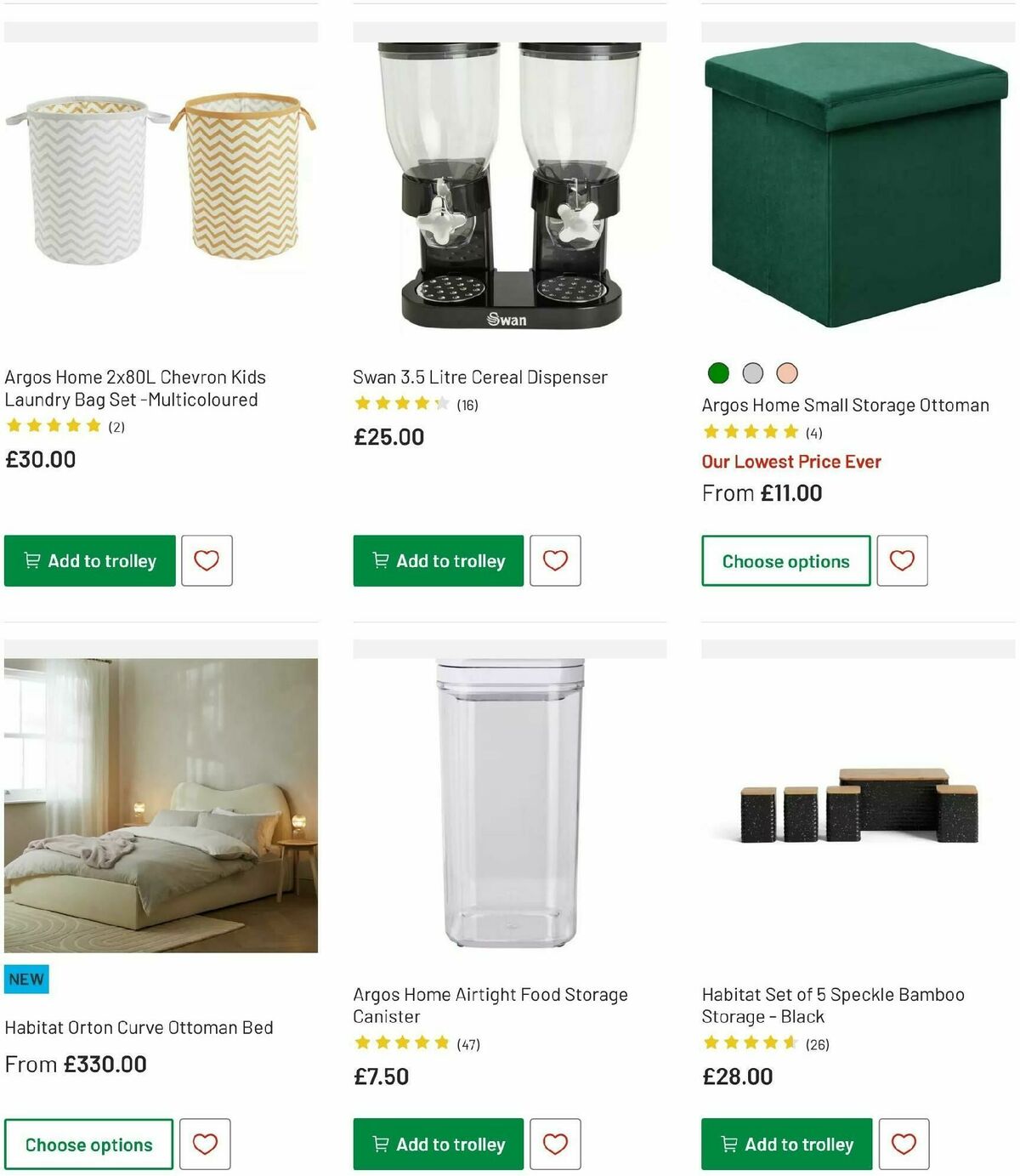Click the NEW badge on ottoman bed

pyautogui.click(x=26, y=978)
